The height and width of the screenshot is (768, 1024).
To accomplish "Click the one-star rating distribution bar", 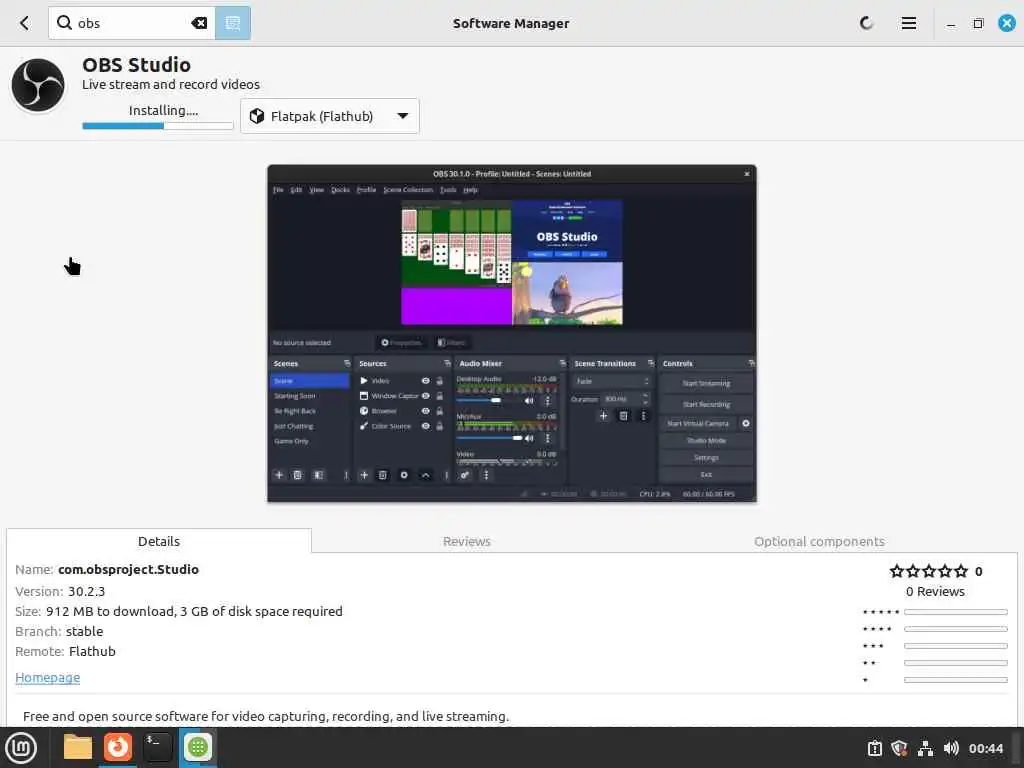I will 955,680.
